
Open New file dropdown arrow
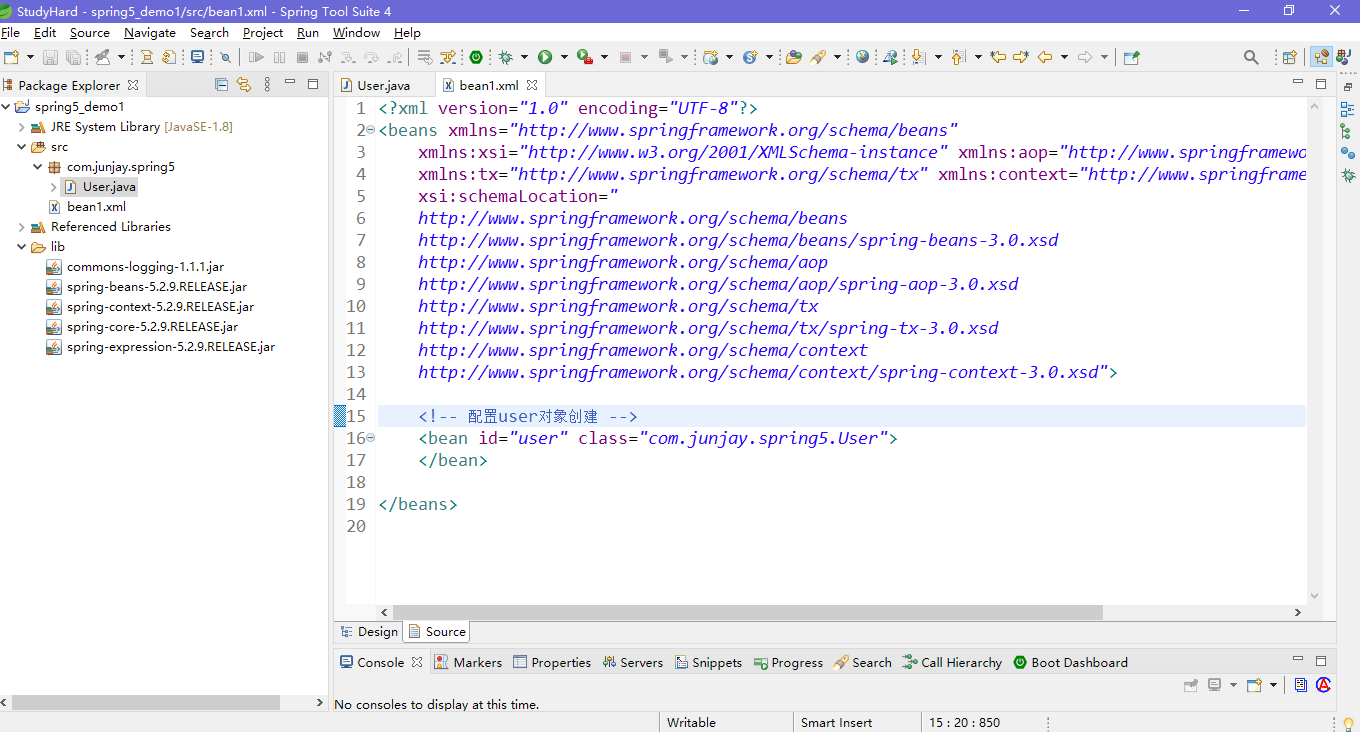[30, 57]
